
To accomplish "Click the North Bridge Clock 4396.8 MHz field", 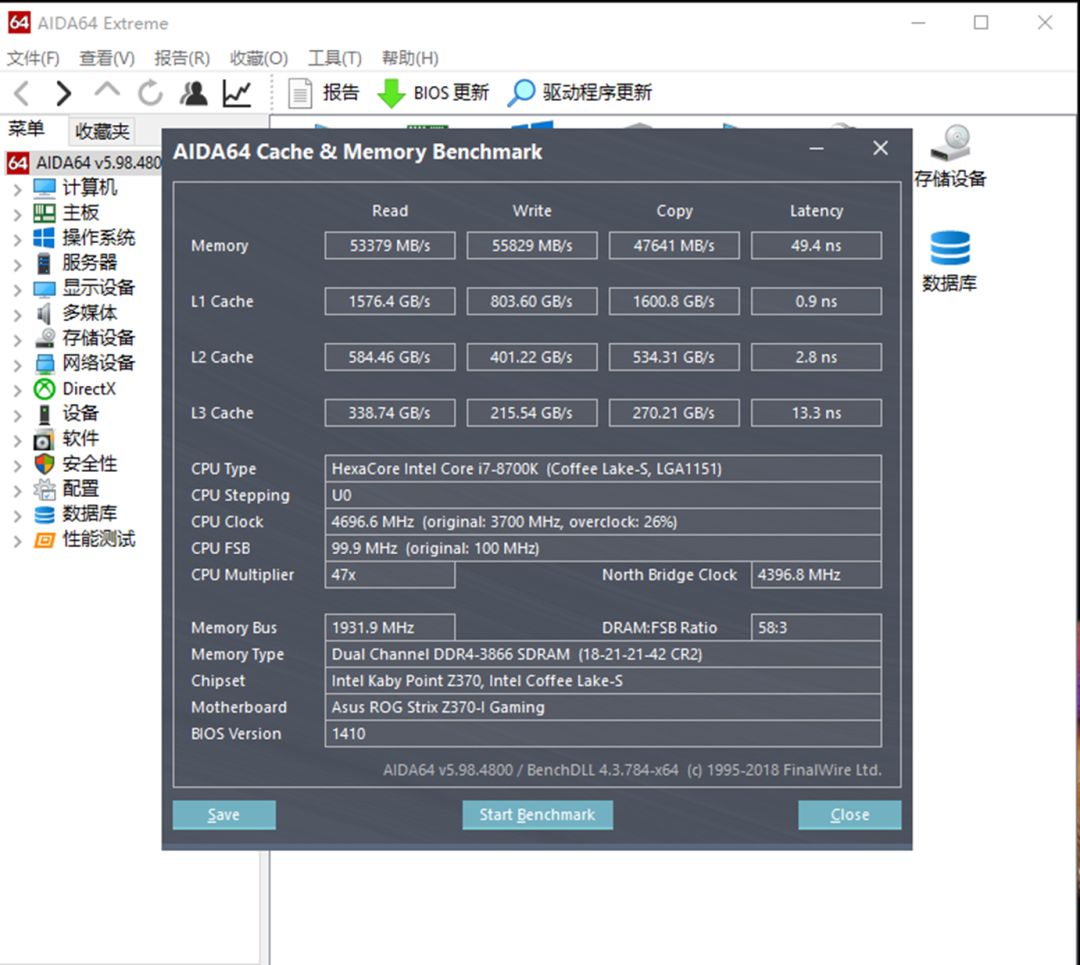I will (x=816, y=575).
